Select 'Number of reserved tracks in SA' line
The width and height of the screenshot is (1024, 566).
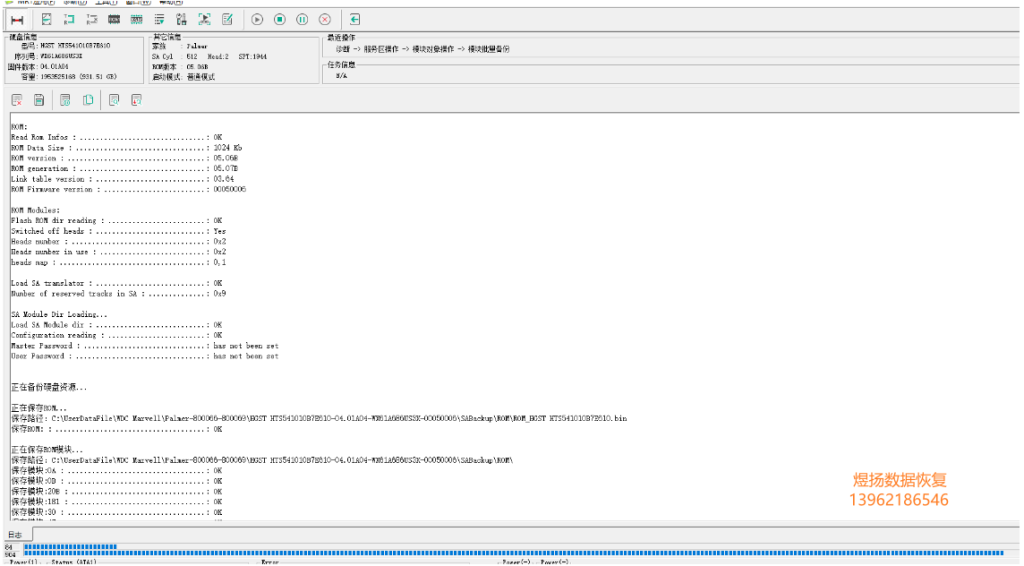tap(118, 294)
